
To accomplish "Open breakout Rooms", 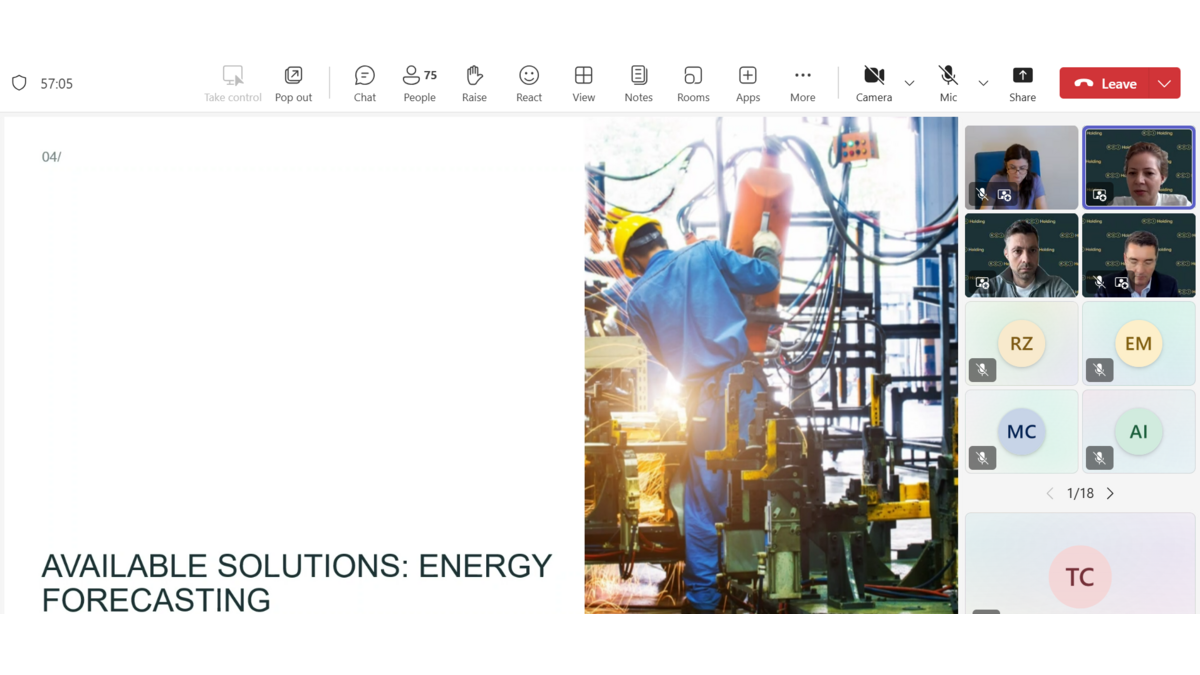I will 693,83.
